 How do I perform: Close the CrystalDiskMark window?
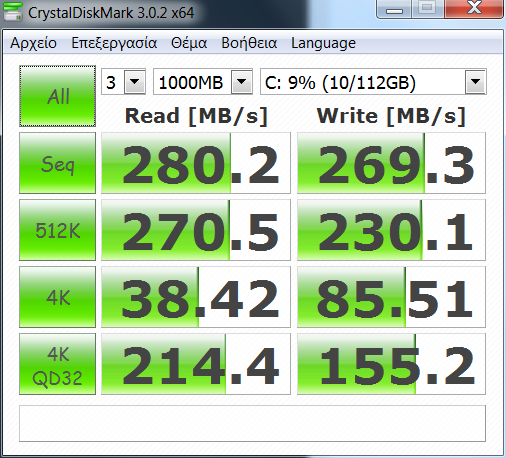point(474,9)
